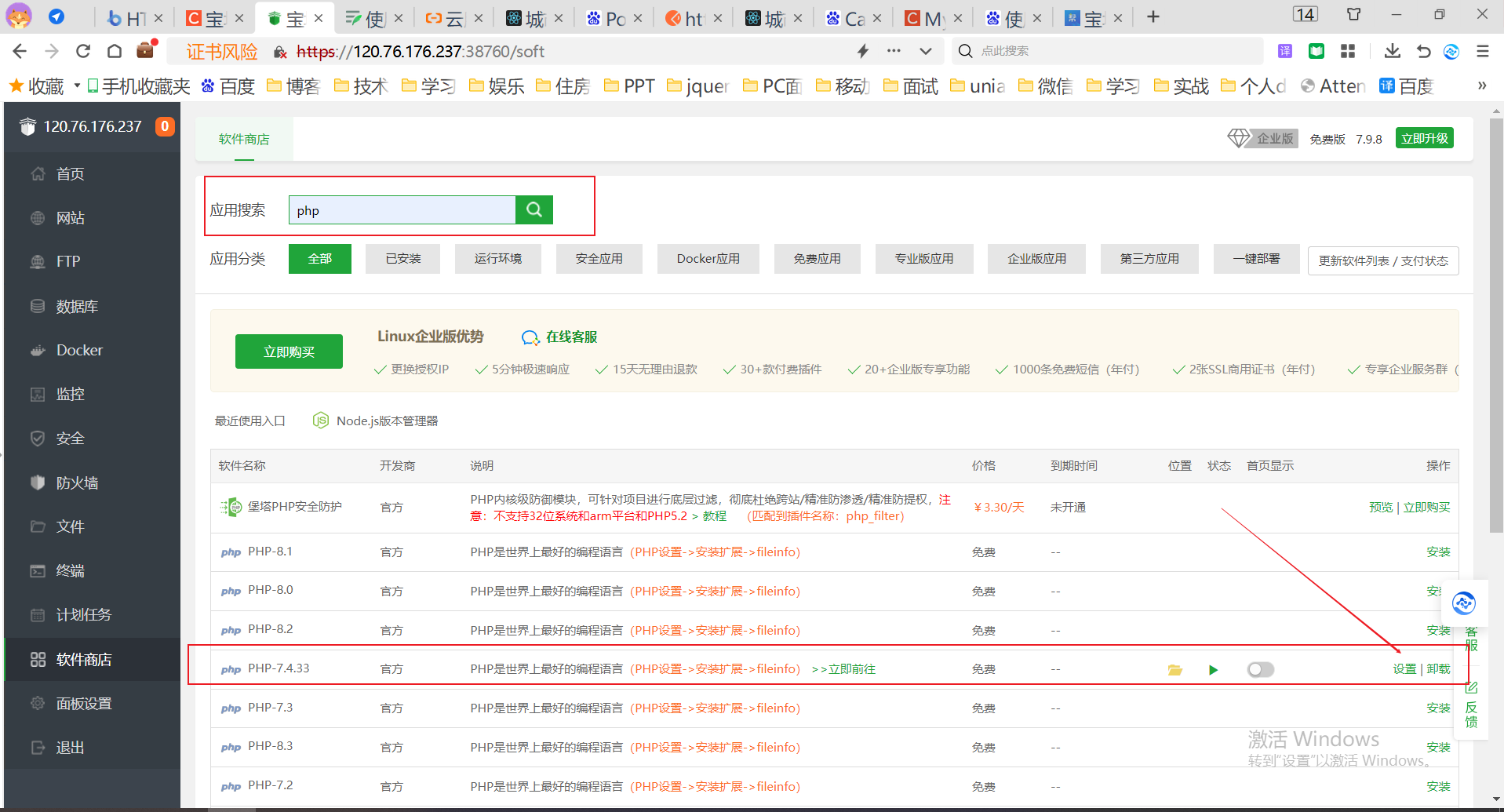Expand the bookmarks bar overflow chevron
Viewport: 1504px width, 812px height.
pos(1482,86)
